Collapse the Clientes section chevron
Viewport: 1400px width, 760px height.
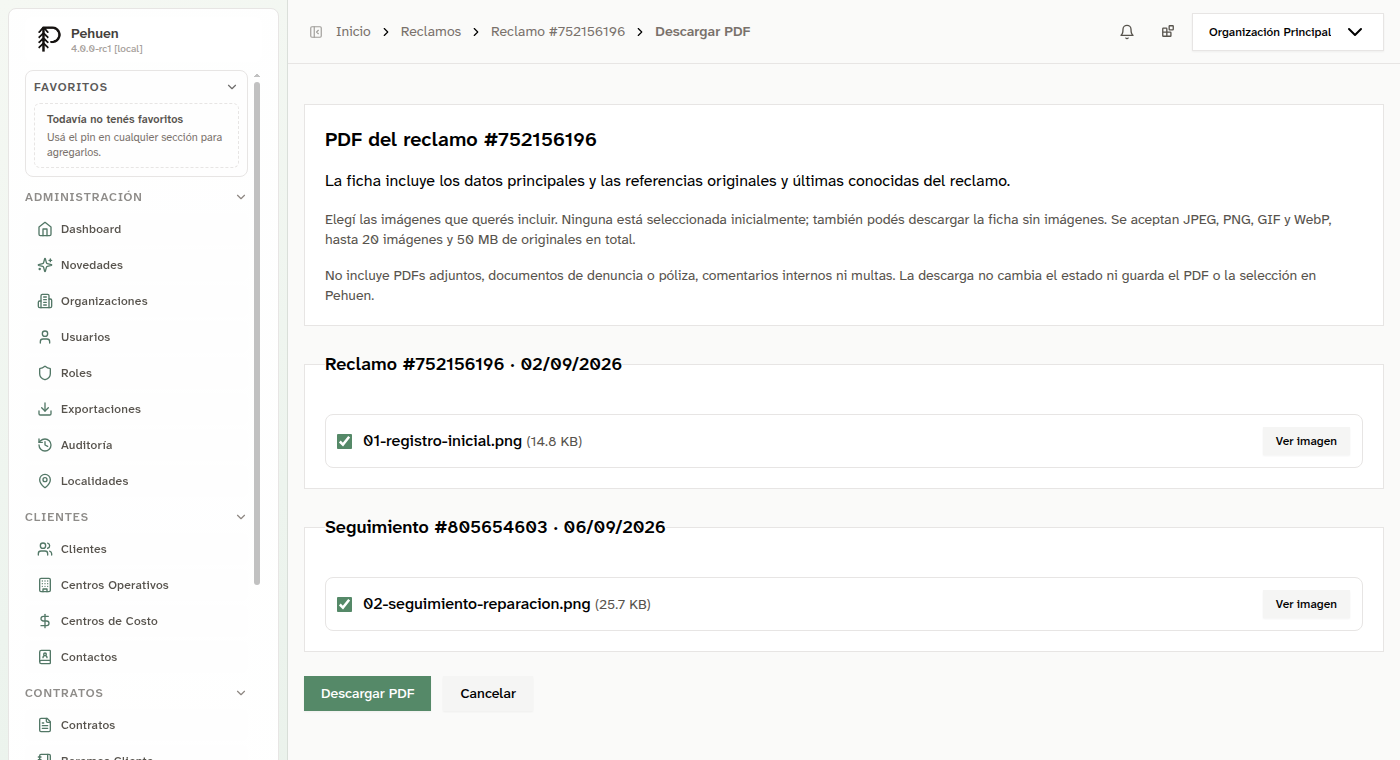[x=240, y=517]
